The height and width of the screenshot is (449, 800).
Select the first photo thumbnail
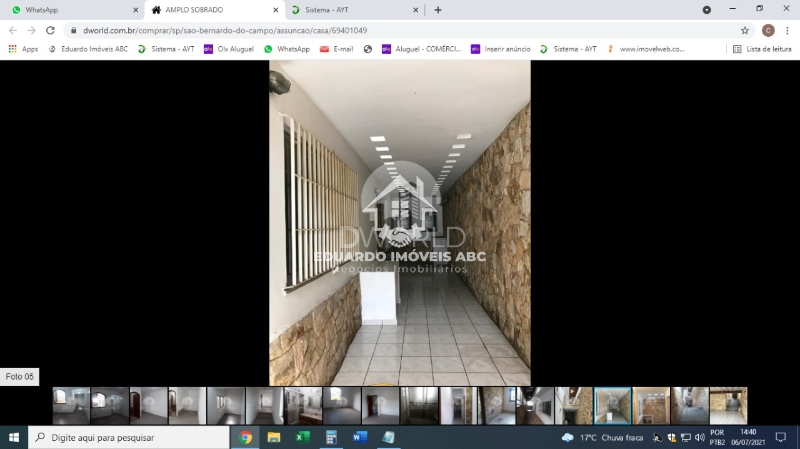(x=71, y=406)
